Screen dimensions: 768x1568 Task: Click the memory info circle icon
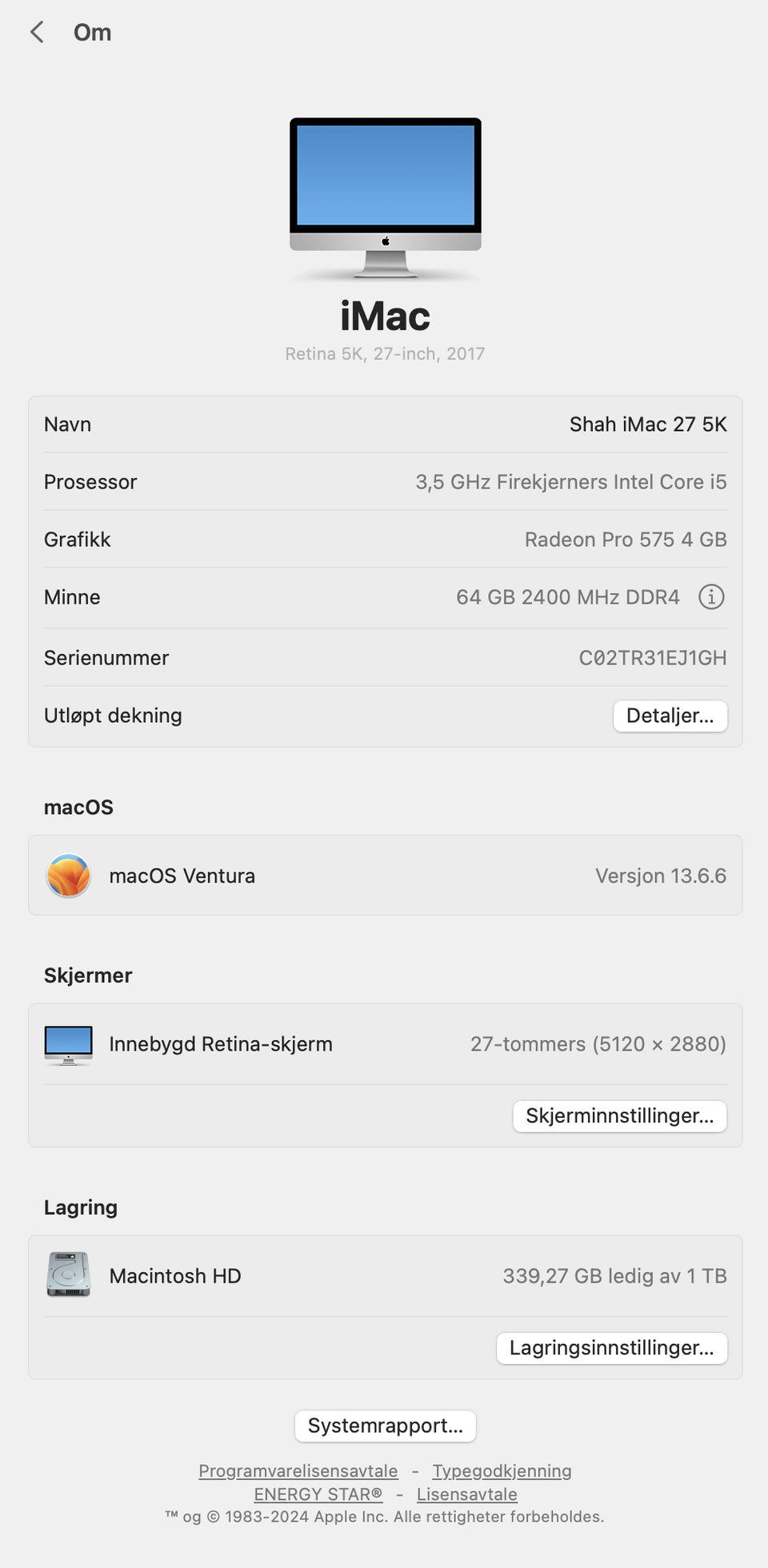click(x=710, y=596)
